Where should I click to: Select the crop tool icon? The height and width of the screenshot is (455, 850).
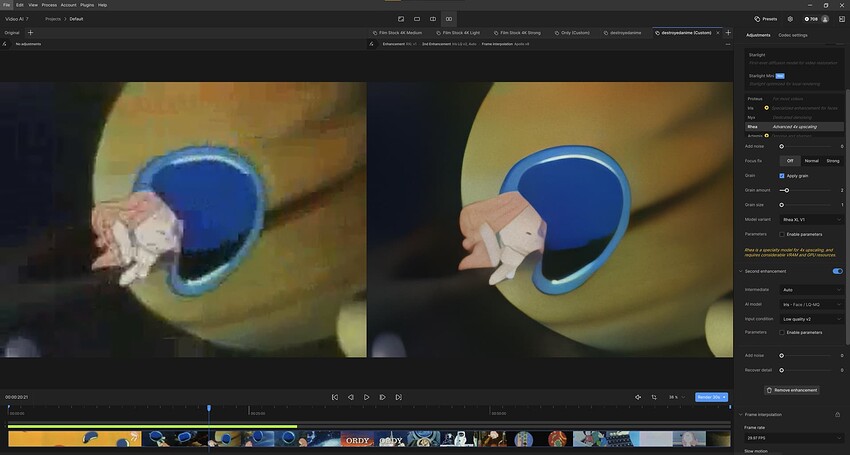coord(654,397)
